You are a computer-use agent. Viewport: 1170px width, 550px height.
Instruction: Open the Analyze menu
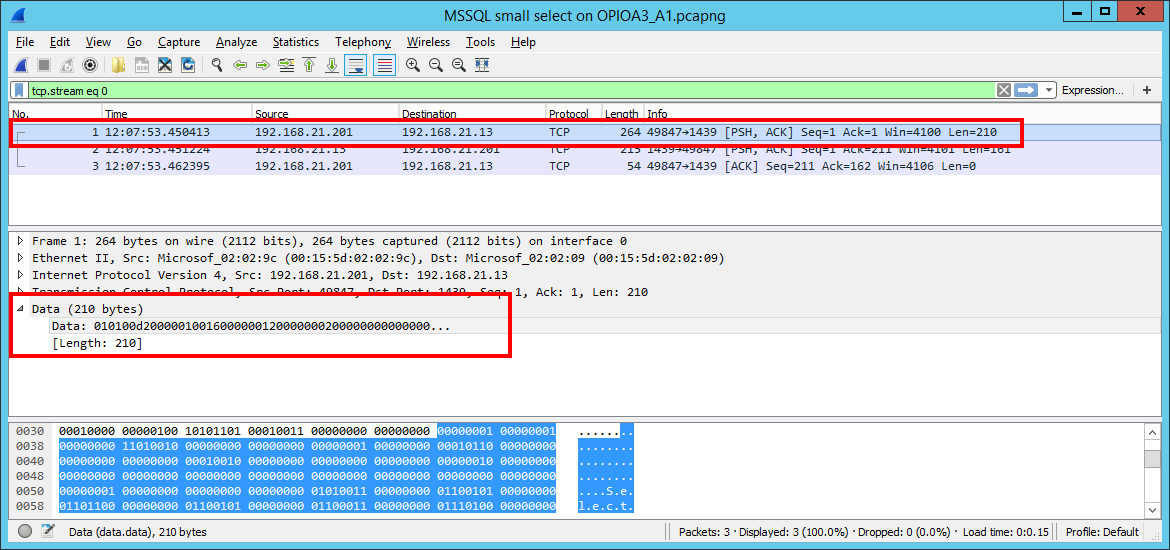pyautogui.click(x=237, y=42)
